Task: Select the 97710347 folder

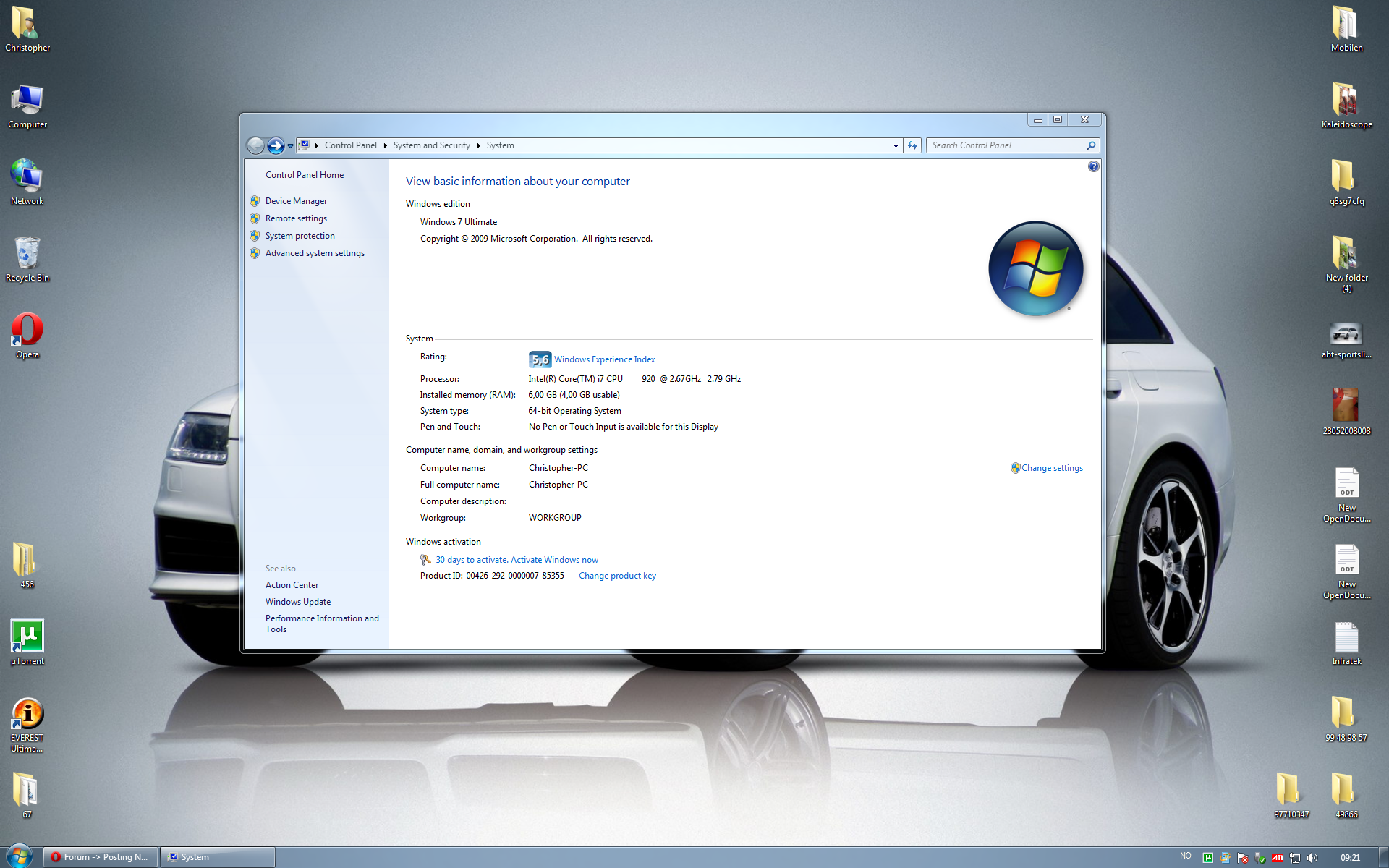Action: click(1291, 796)
